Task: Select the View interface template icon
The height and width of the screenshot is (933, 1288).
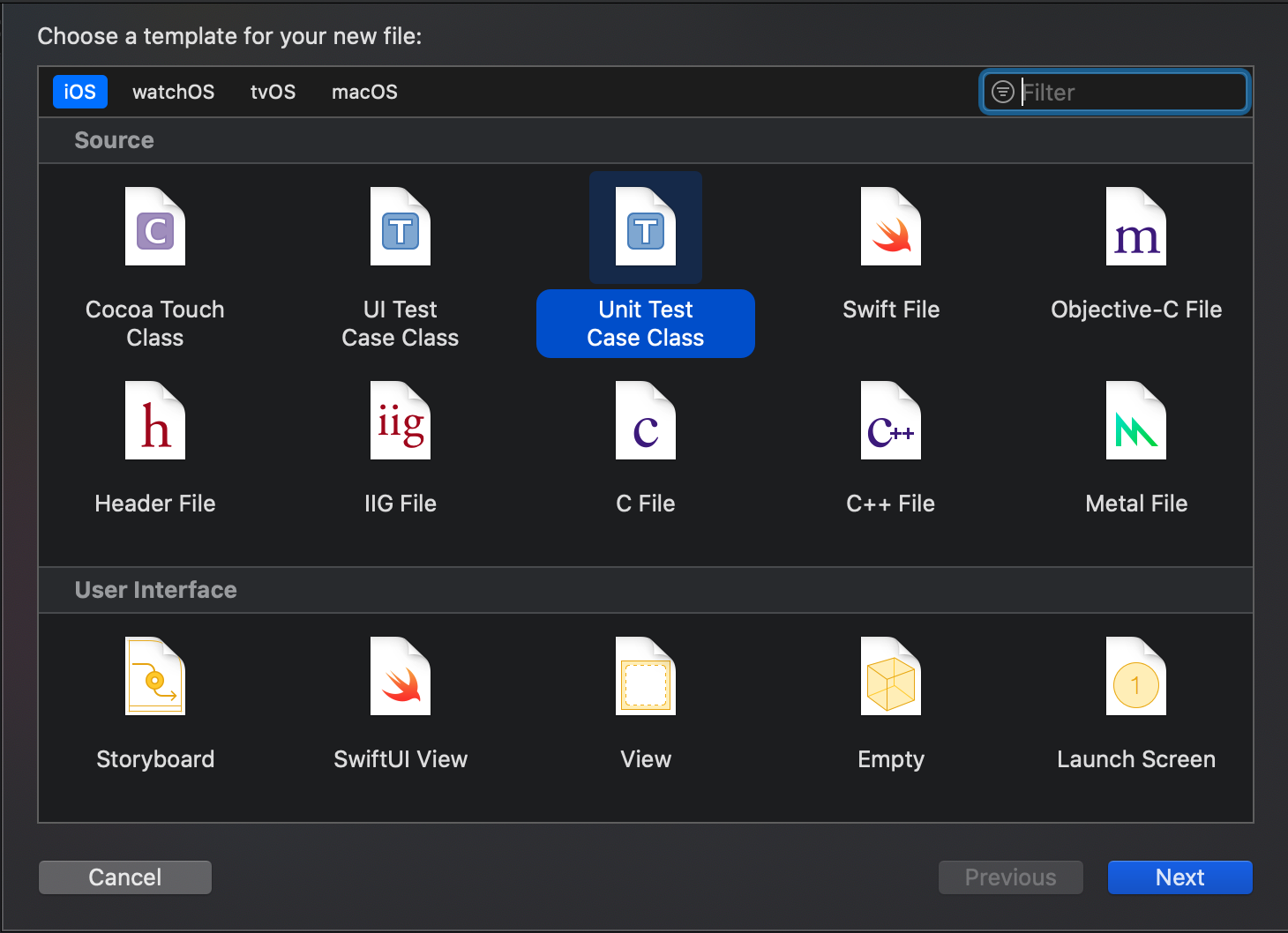Action: pyautogui.click(x=646, y=677)
